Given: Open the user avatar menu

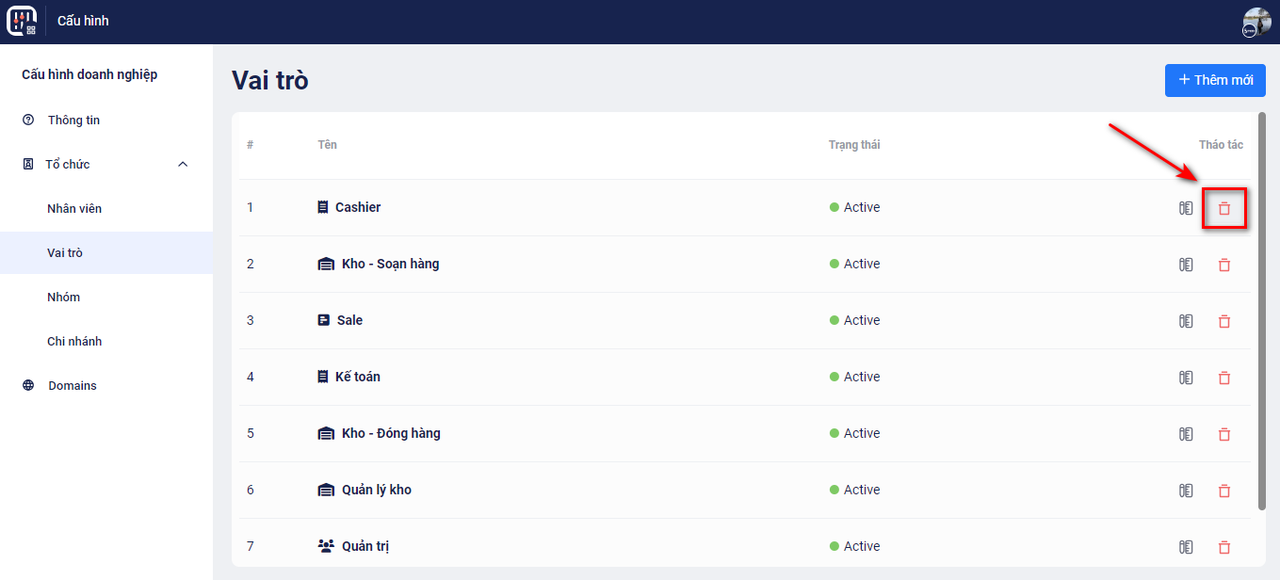Looking at the screenshot, I should click(1256, 22).
